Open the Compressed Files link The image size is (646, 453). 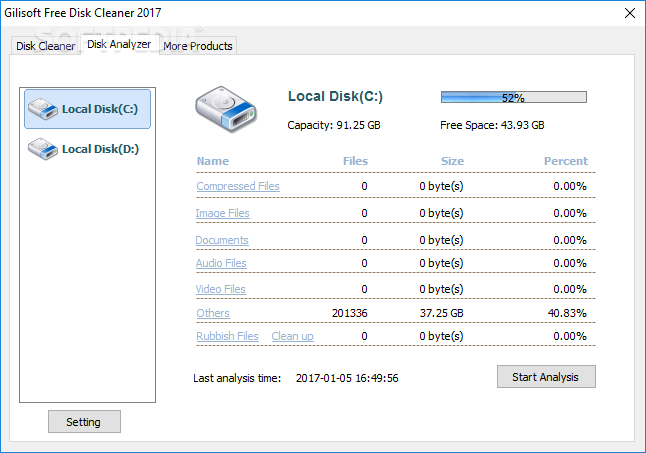click(238, 186)
